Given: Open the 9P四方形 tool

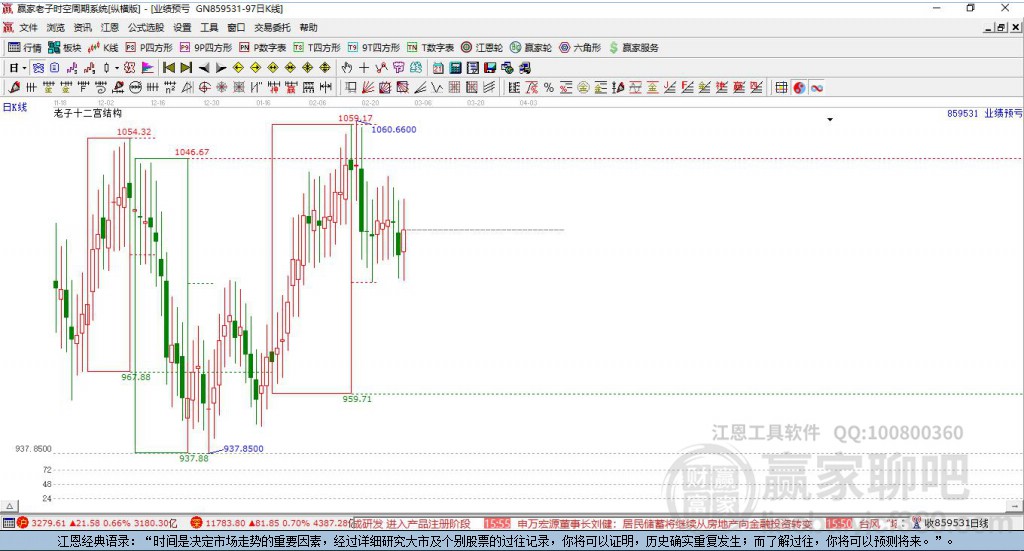Looking at the screenshot, I should click(206, 48).
